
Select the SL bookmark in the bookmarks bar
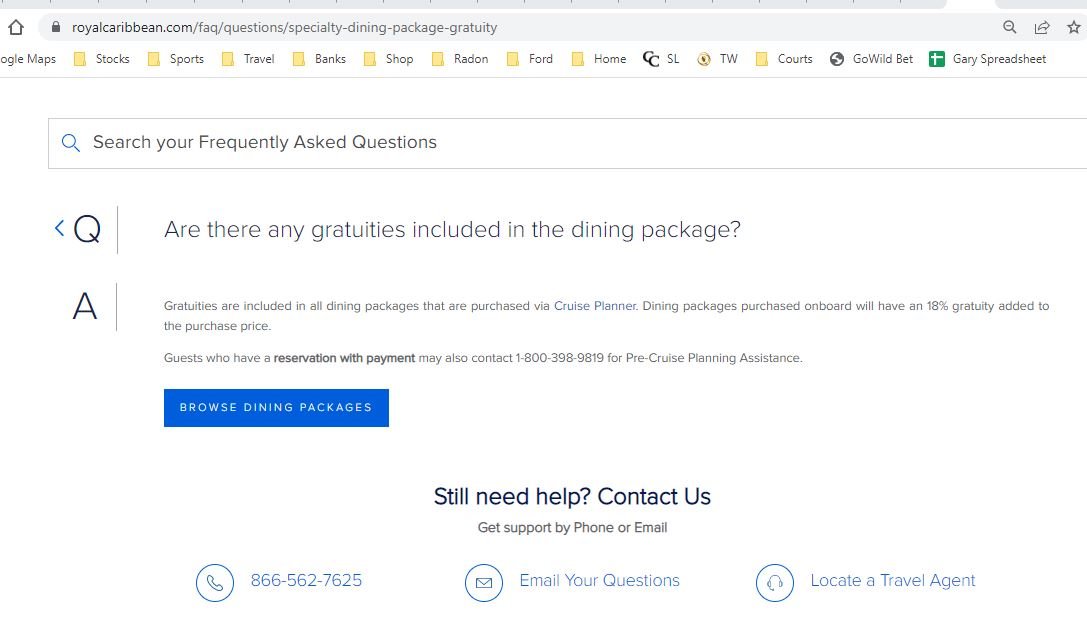tap(662, 58)
